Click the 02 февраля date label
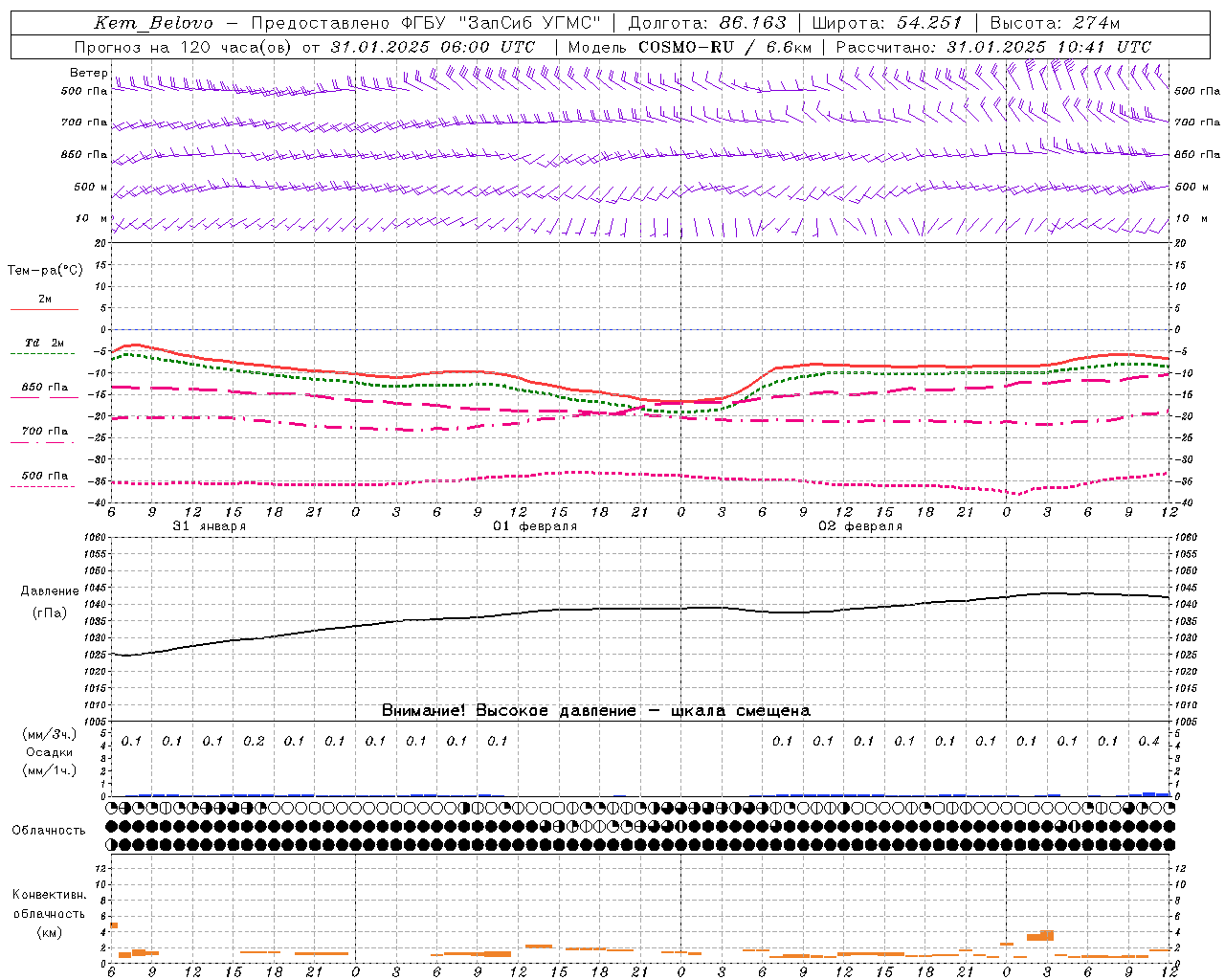The height and width of the screenshot is (980, 1225). 860,526
